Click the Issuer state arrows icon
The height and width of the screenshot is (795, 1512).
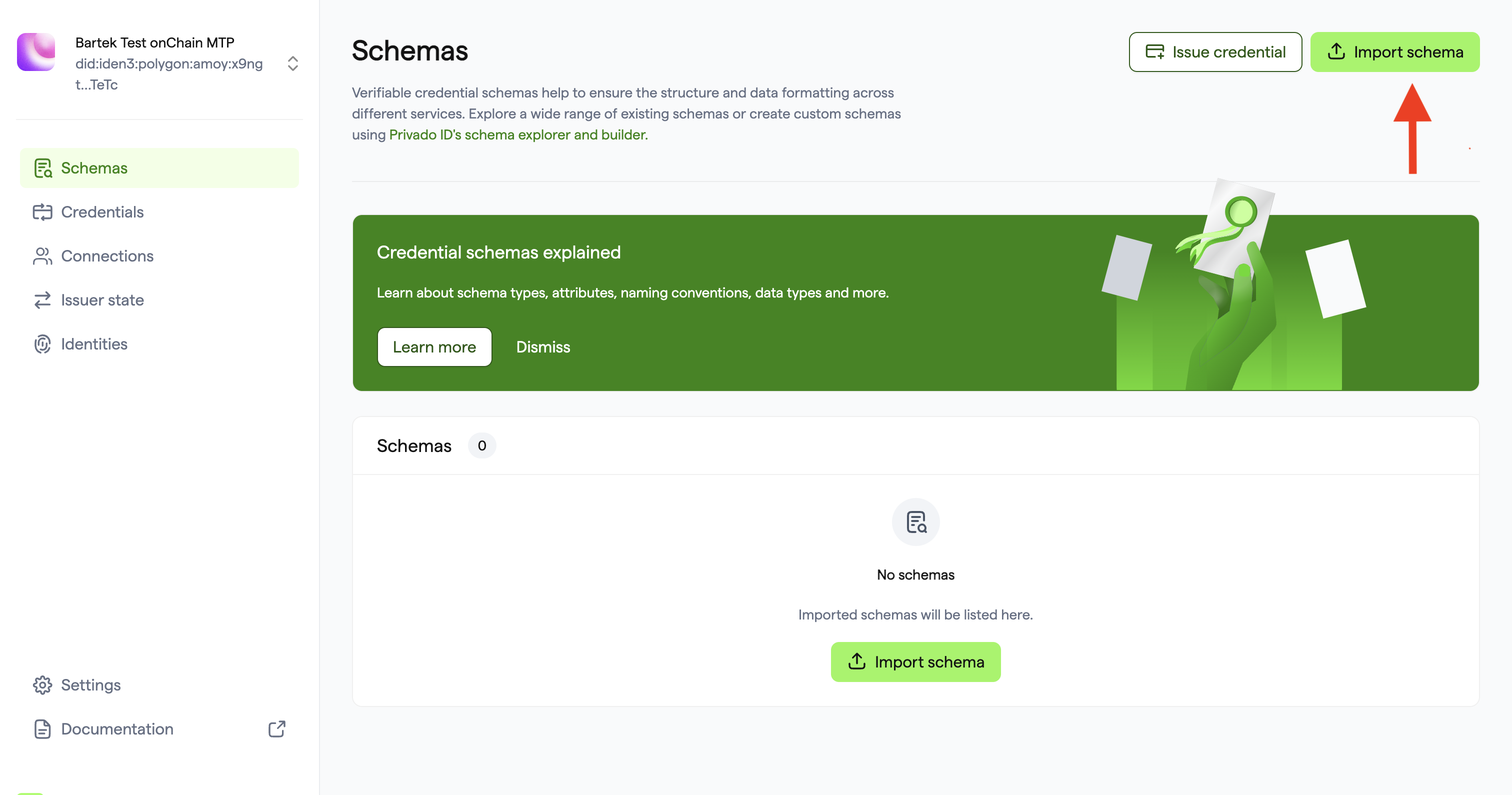(x=43, y=300)
